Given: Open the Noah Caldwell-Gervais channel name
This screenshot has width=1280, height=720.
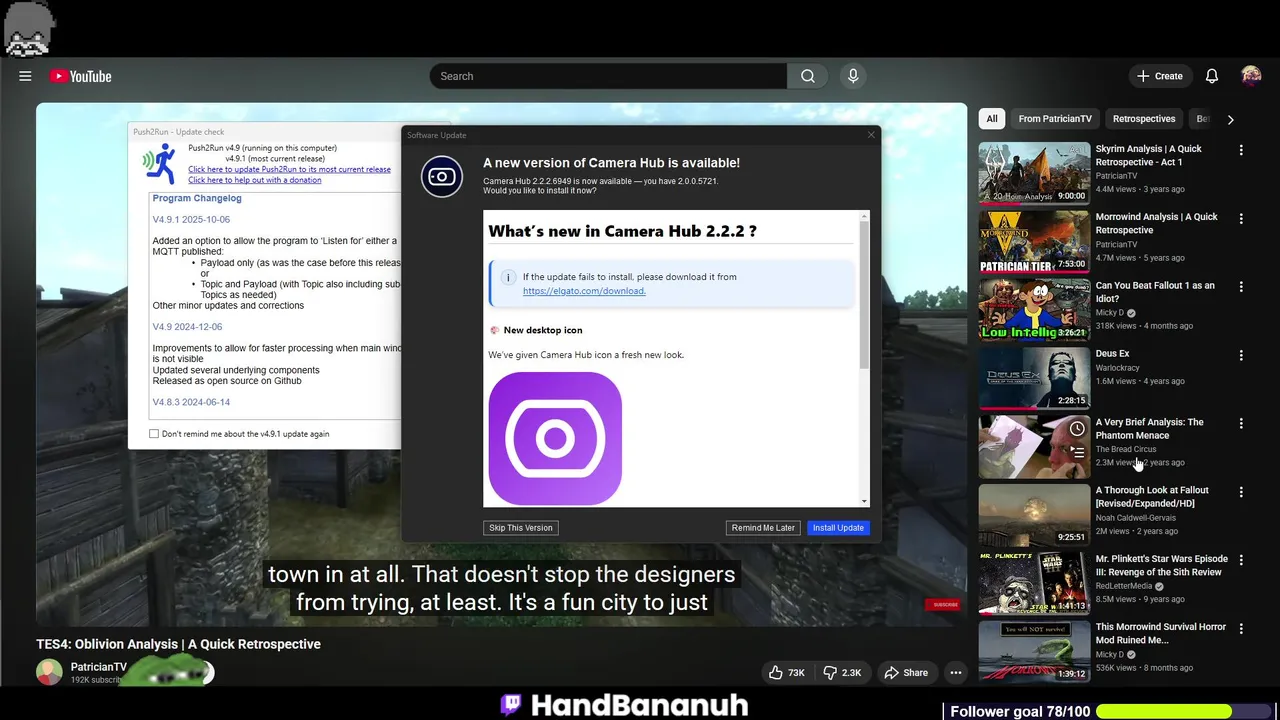Looking at the screenshot, I should pos(1136,518).
